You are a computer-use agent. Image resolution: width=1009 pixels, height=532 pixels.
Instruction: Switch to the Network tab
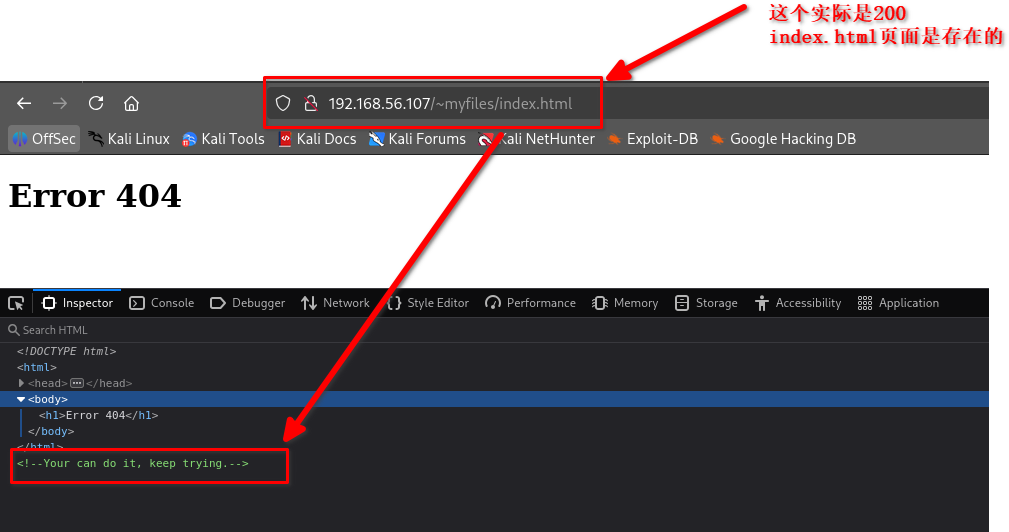(x=336, y=303)
